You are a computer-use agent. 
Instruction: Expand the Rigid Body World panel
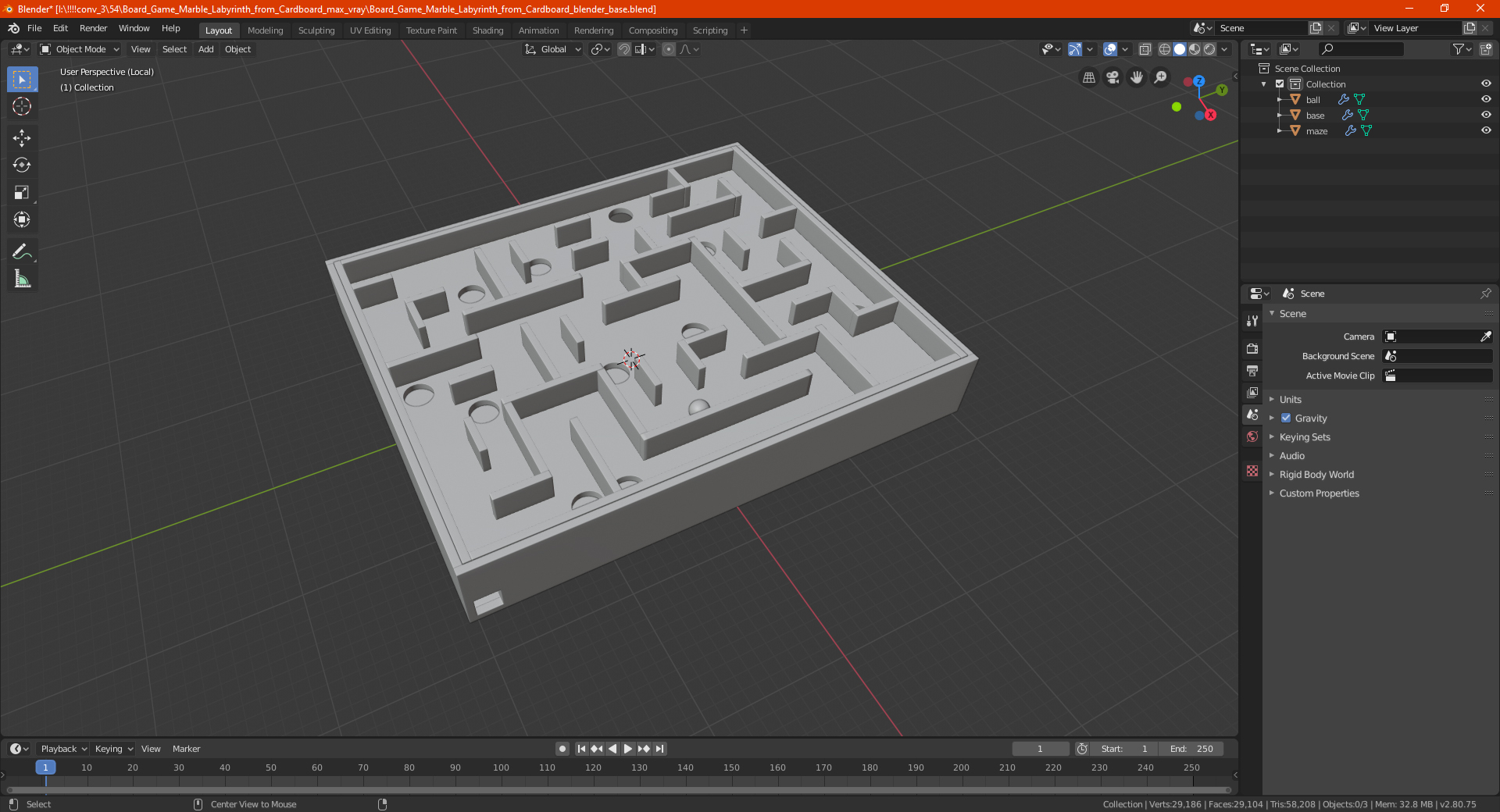coord(1316,475)
